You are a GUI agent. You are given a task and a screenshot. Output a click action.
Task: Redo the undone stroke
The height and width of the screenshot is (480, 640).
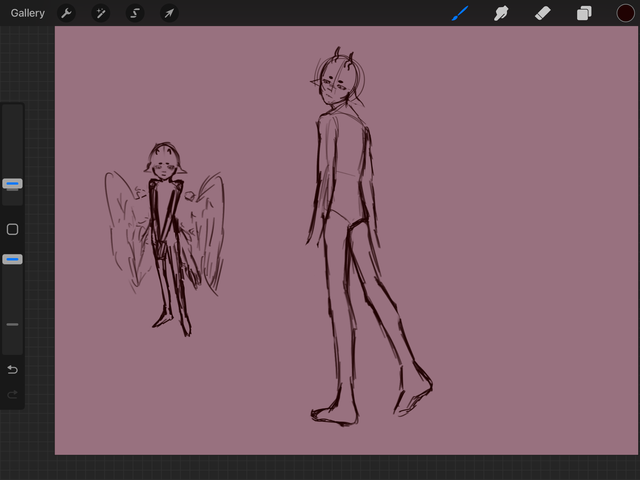point(12,394)
